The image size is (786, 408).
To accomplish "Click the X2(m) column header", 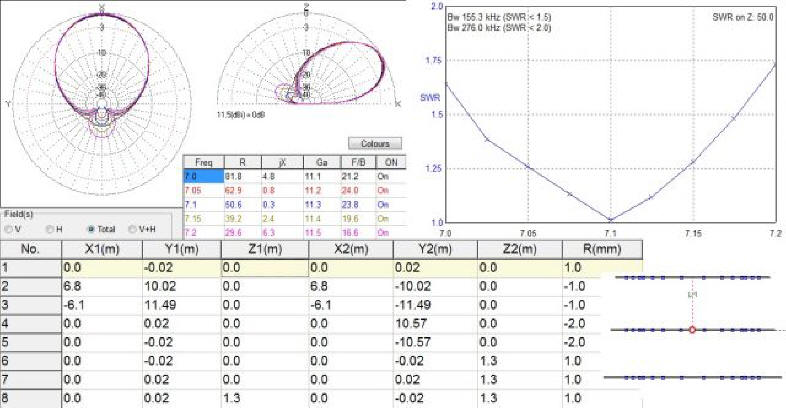I will pos(351,249).
